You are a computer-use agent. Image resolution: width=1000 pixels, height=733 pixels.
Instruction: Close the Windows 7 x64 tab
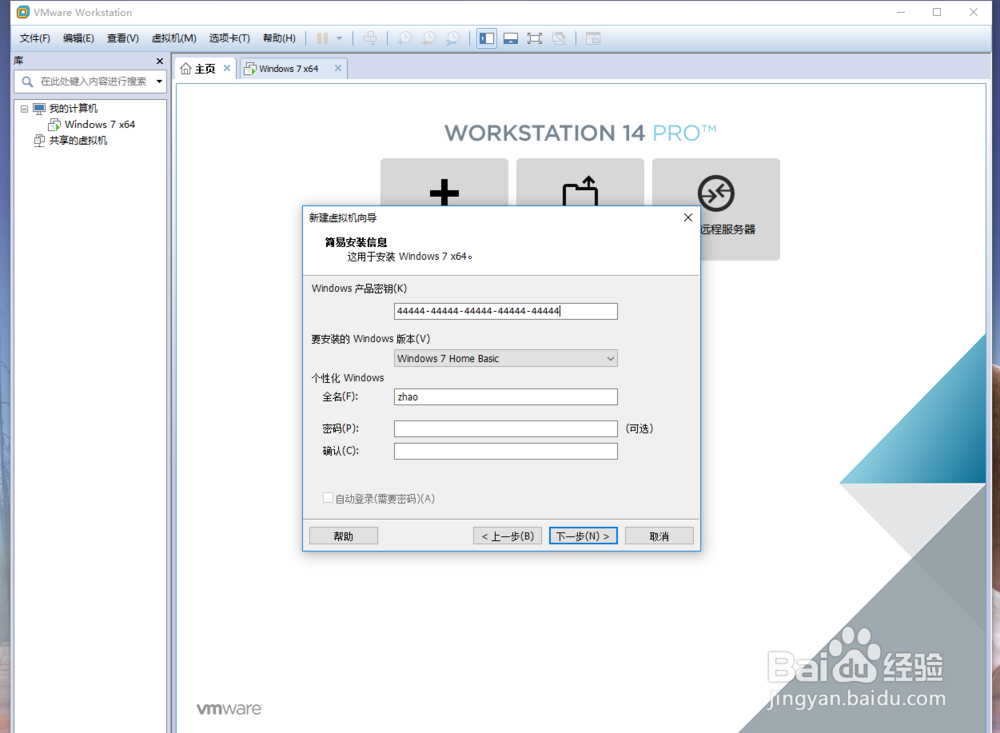337,68
